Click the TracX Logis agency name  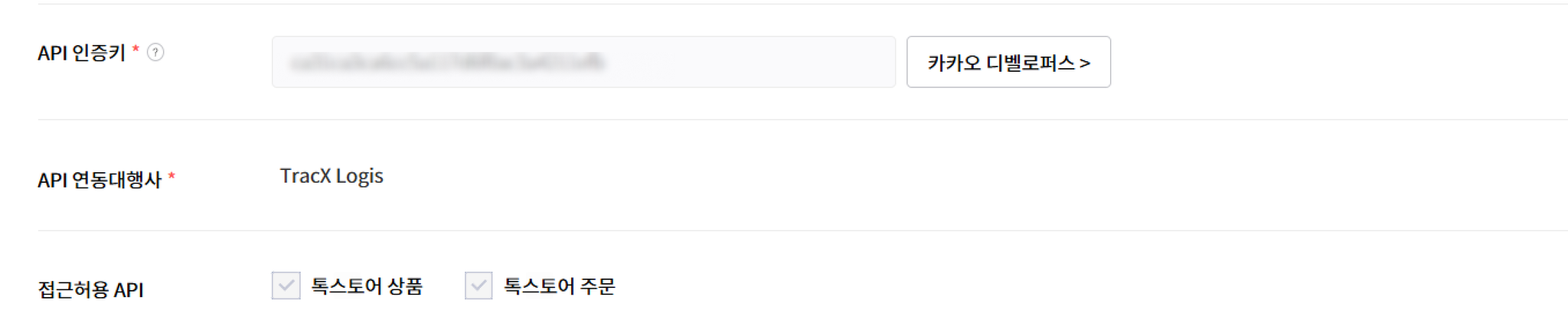[332, 176]
